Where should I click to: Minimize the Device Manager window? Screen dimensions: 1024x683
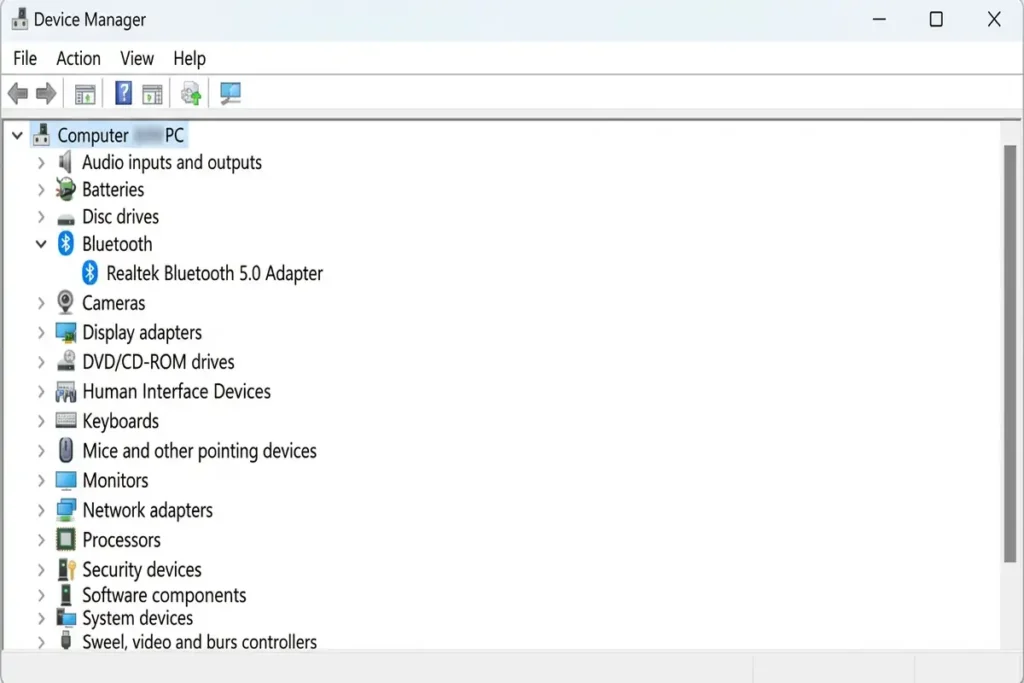(x=879, y=19)
